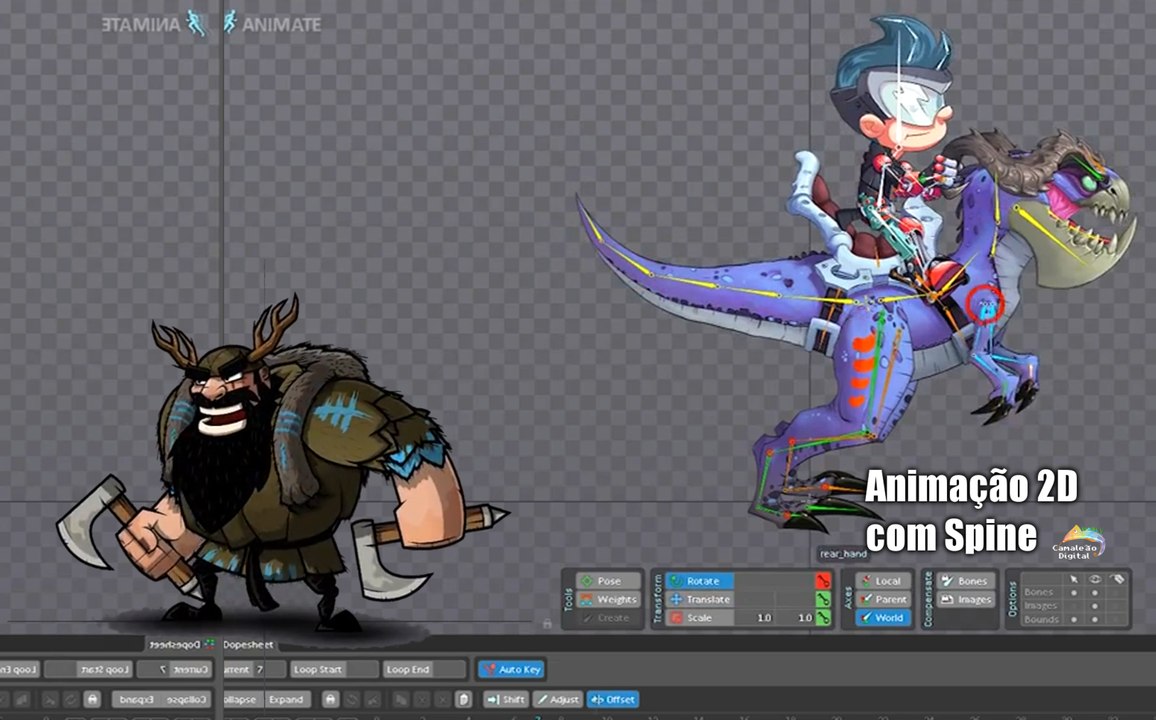Toggle Images visibility dot in Options
Screen dimensions: 1156x720
coord(1095,606)
